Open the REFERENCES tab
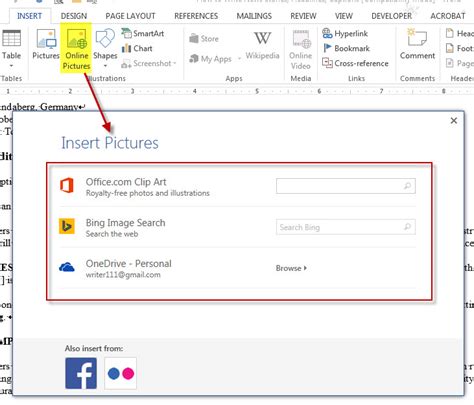This screenshot has width=474, height=405. (196, 16)
